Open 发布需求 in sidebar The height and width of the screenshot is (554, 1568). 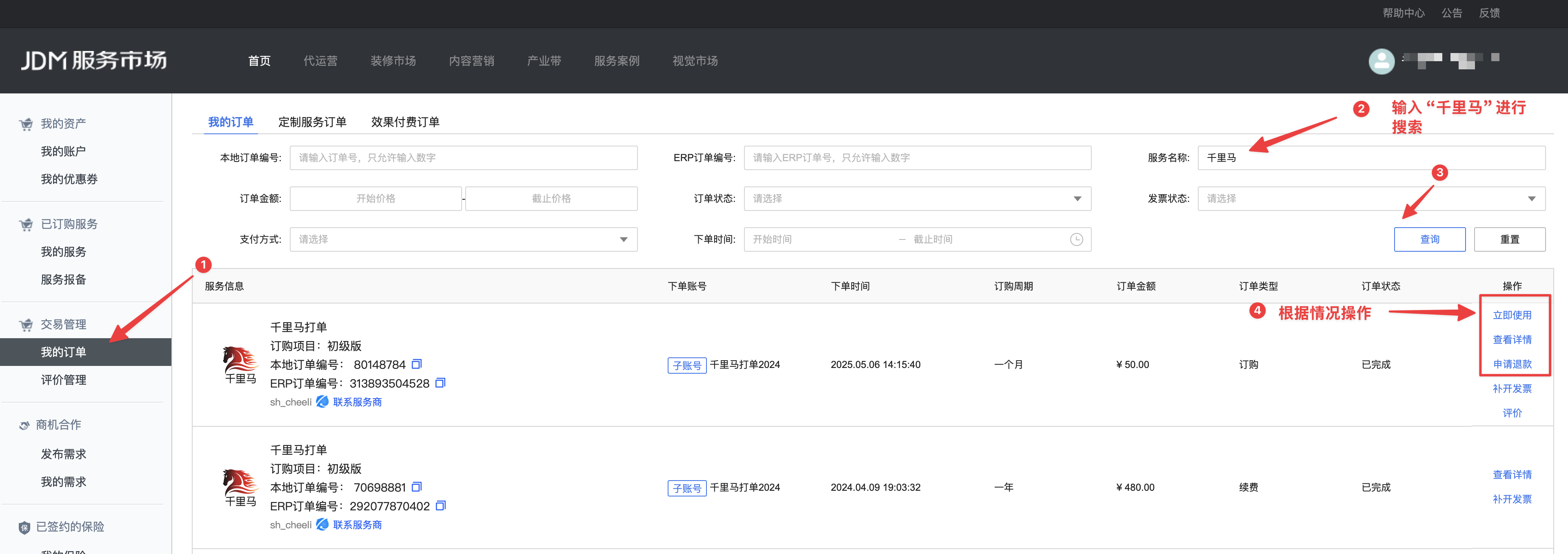coord(63,454)
